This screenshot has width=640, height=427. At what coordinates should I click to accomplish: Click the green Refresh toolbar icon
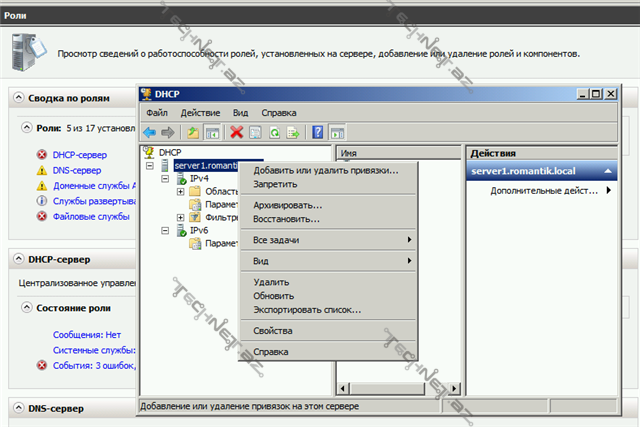[x=274, y=132]
